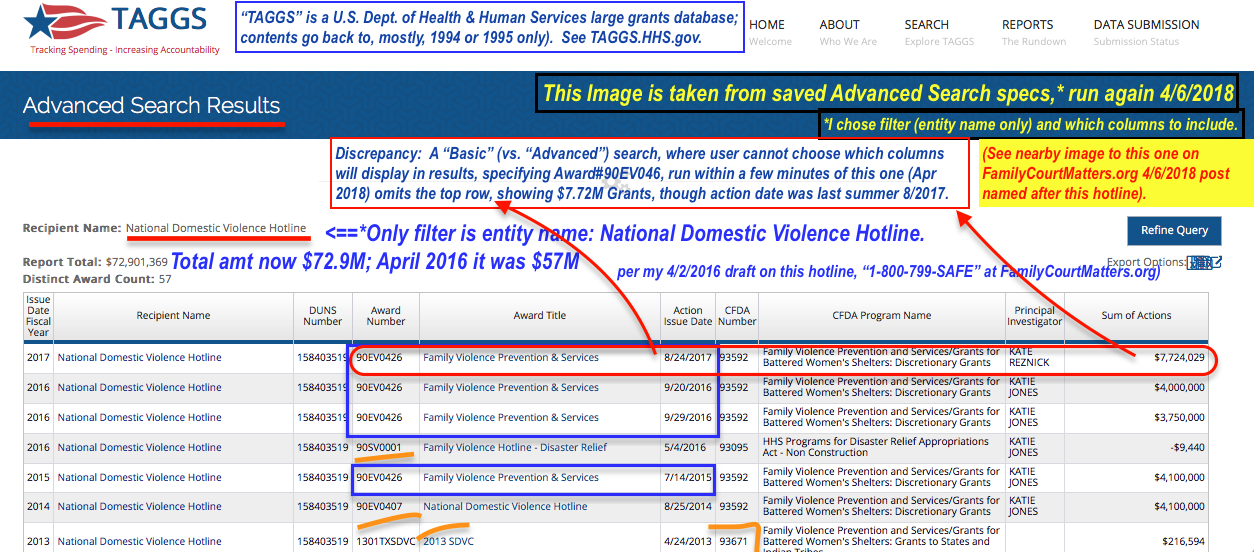Click the Recipient Name column header
This screenshot has width=1254, height=552.
[x=173, y=316]
